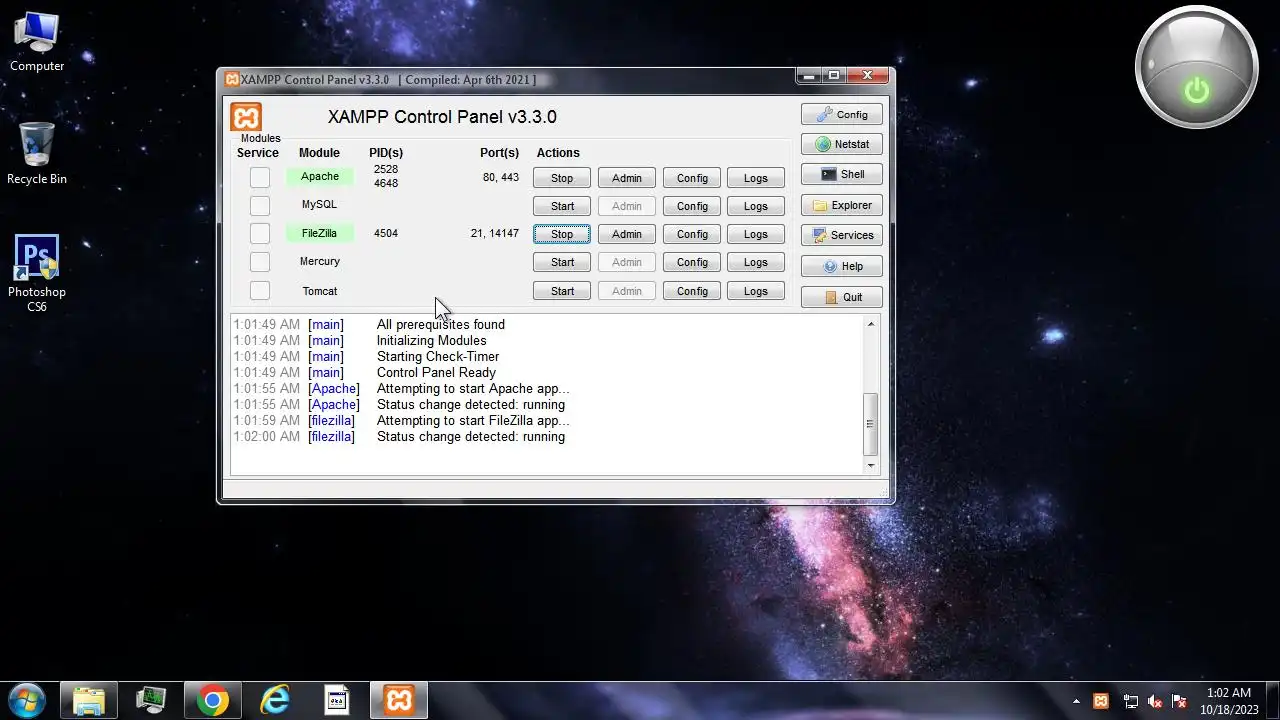Open FileZilla Logs menu
This screenshot has width=1280, height=720.
(x=756, y=234)
